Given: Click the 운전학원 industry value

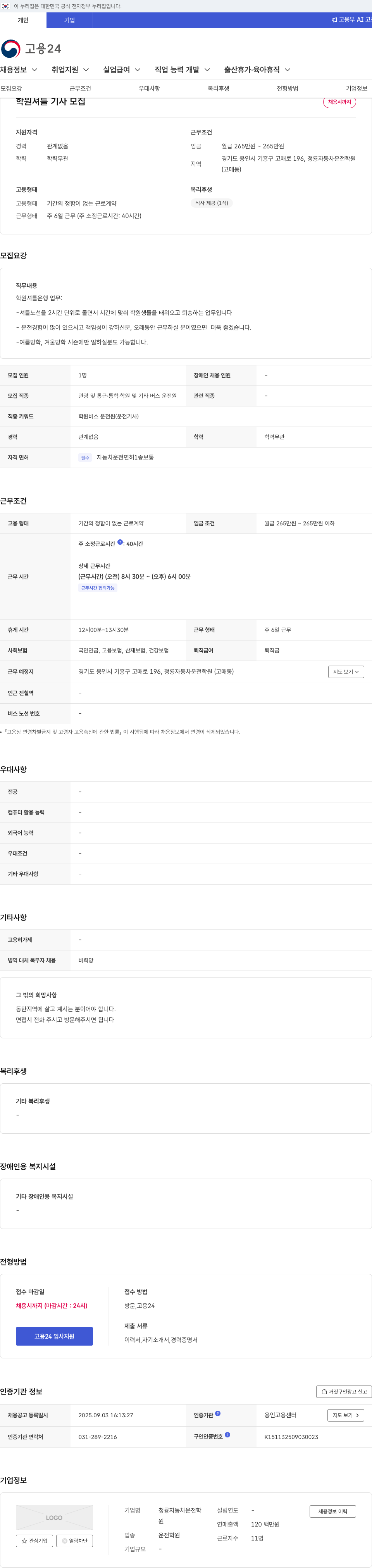Looking at the screenshot, I should click(x=169, y=1535).
